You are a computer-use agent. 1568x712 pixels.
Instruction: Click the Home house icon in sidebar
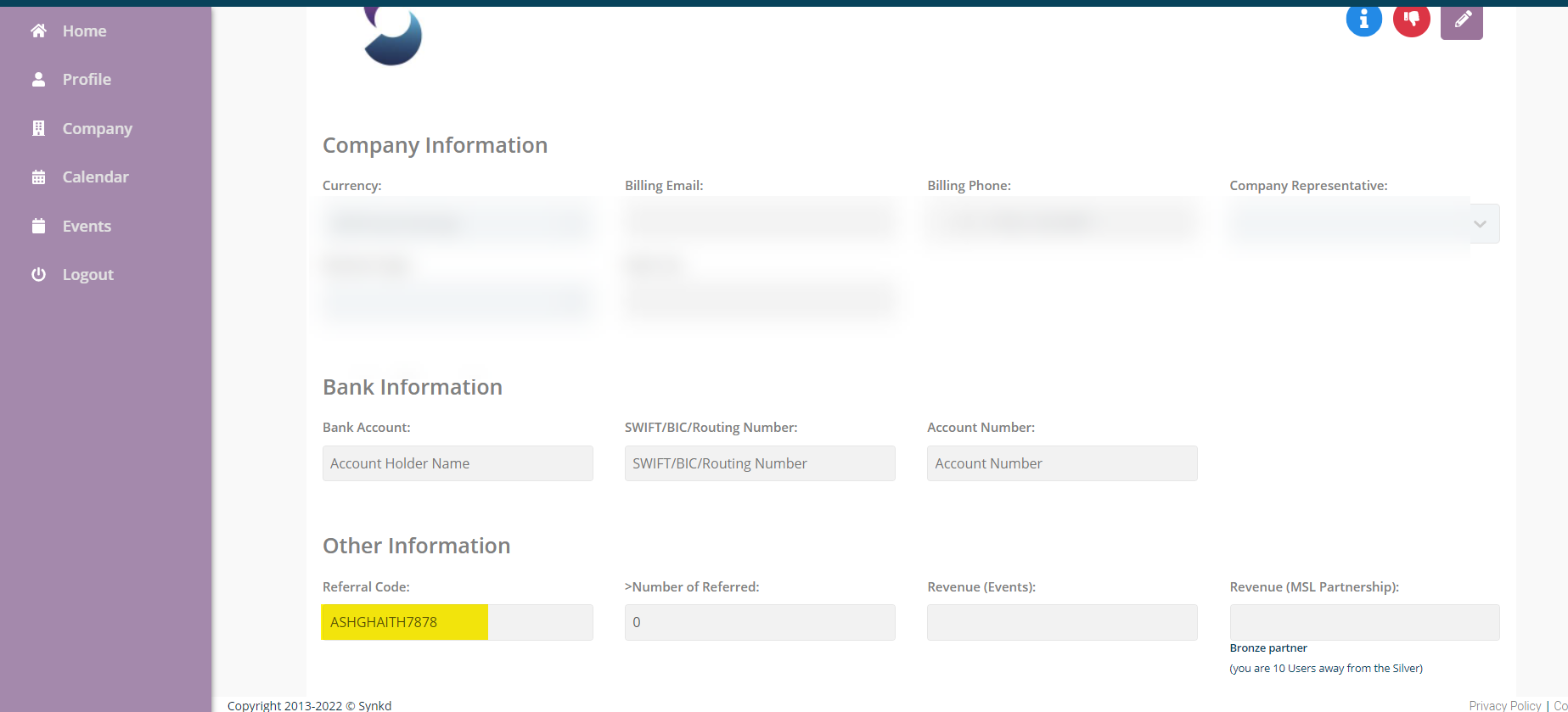point(38,31)
